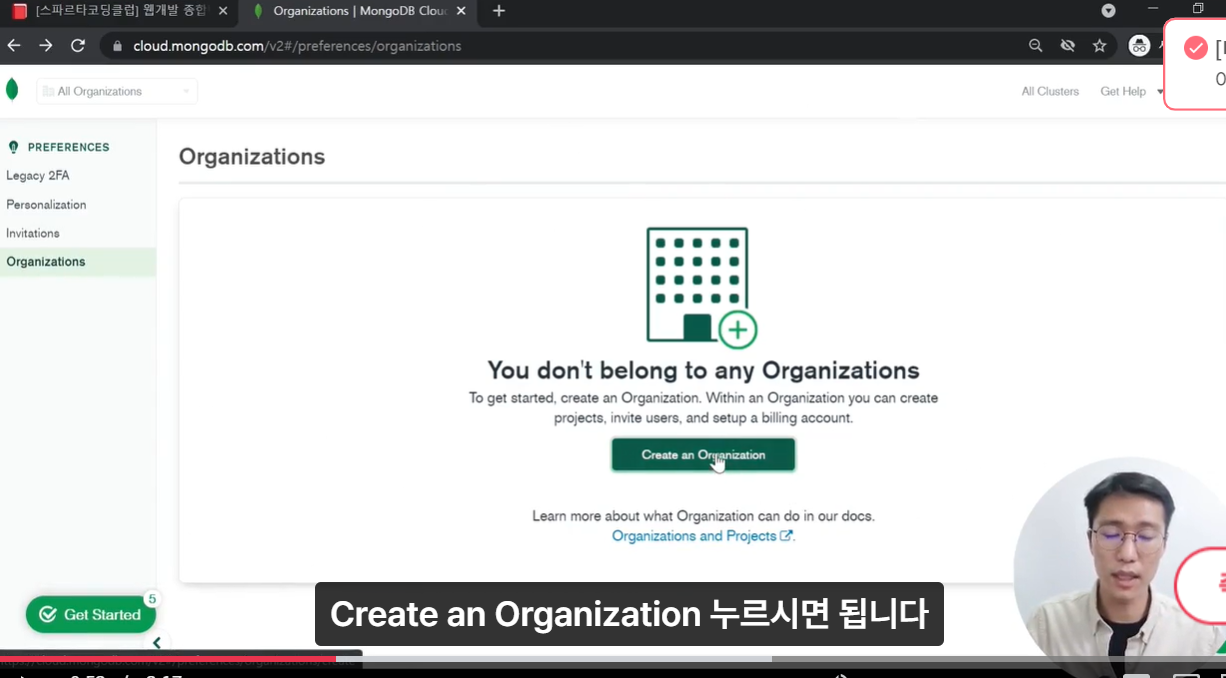The width and height of the screenshot is (1226, 678).
Task: Click the site lock icon in address bar
Action: pyautogui.click(x=117, y=46)
